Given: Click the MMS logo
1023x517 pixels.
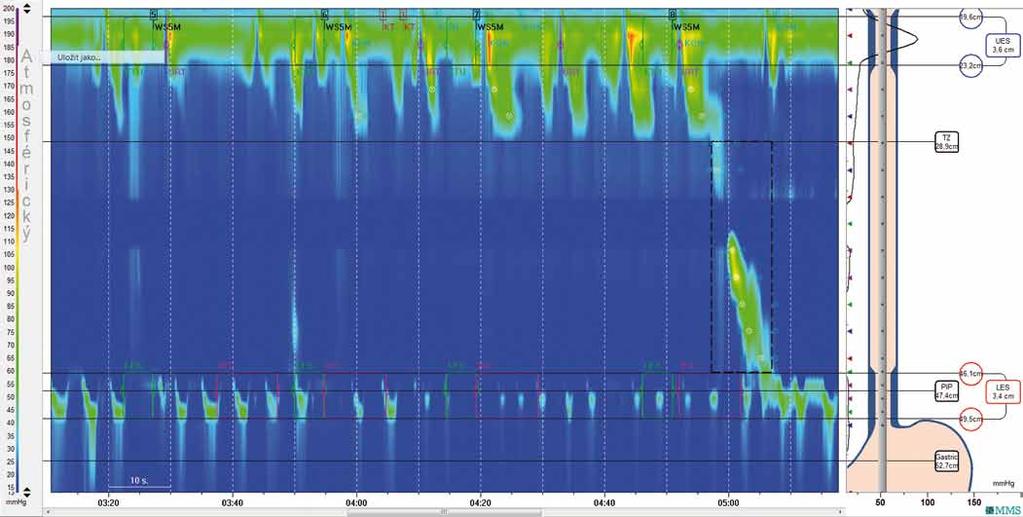Looking at the screenshot, I should coord(1001,509).
